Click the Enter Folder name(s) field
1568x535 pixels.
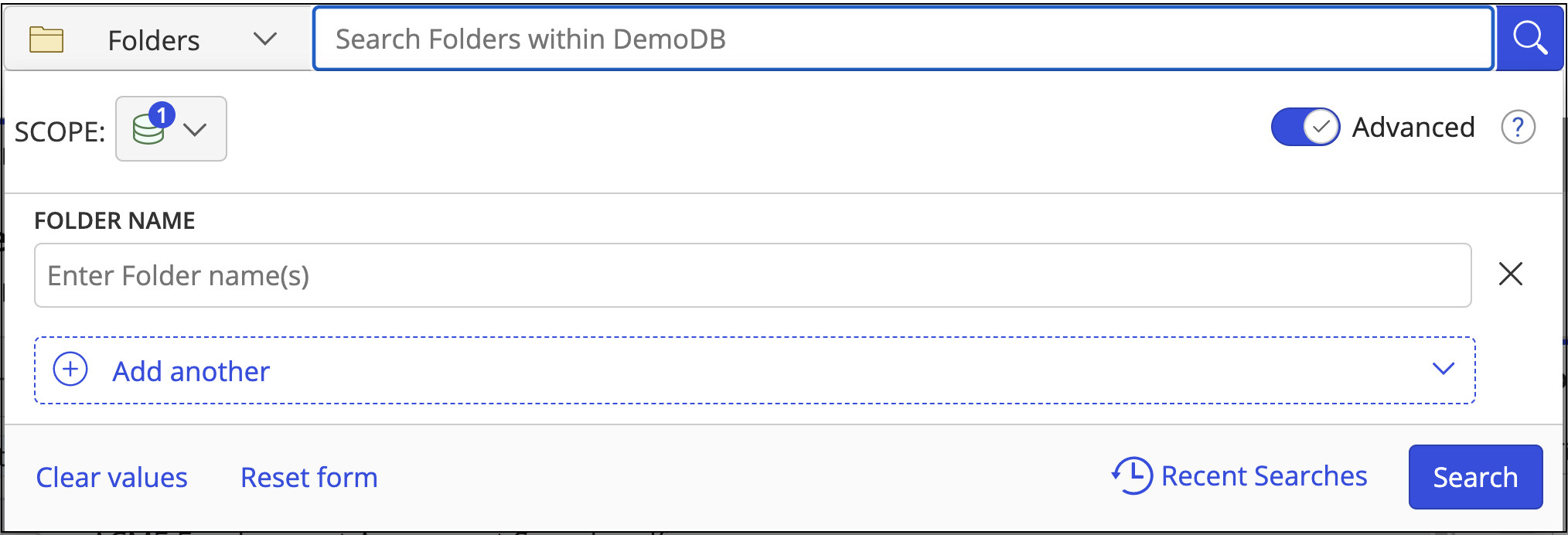coord(752,275)
